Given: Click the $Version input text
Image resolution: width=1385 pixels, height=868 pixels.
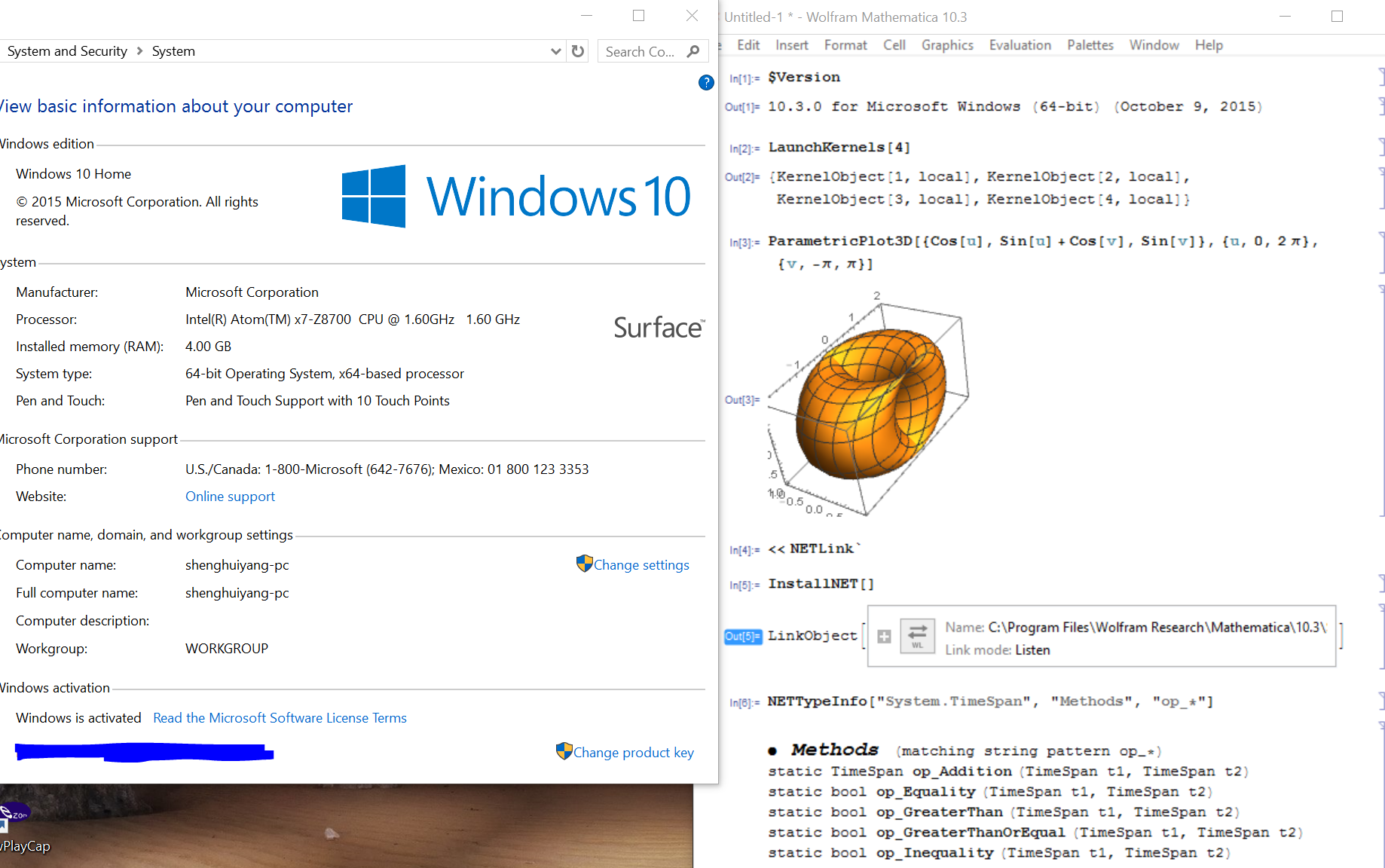Looking at the screenshot, I should 804,77.
